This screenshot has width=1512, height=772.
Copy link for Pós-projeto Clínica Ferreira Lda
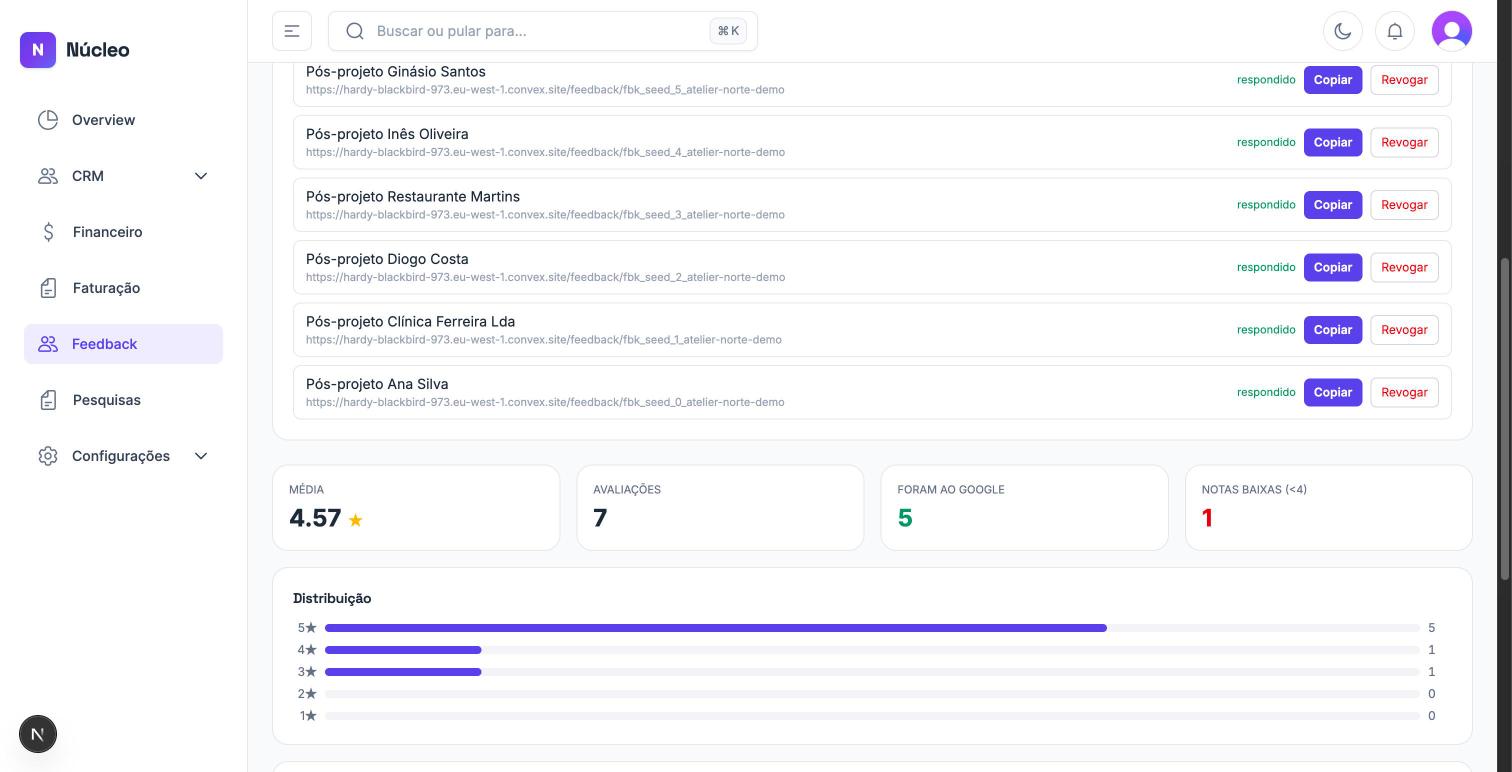point(1333,330)
